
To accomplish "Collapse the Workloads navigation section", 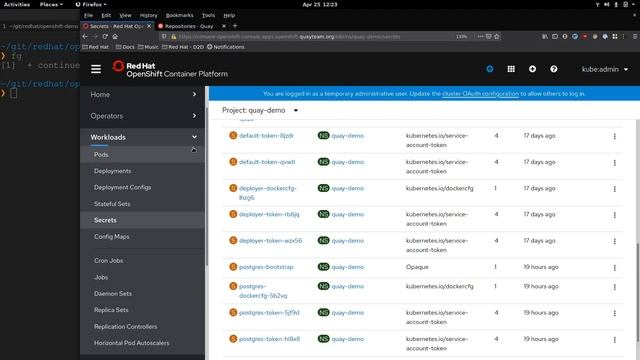I will pos(143,137).
